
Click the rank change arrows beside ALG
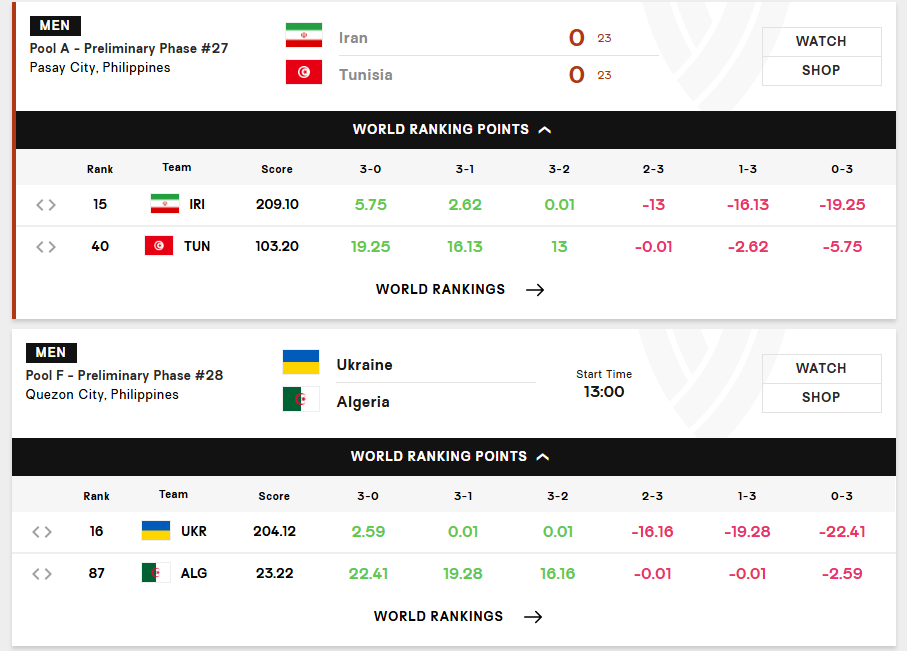(42, 574)
